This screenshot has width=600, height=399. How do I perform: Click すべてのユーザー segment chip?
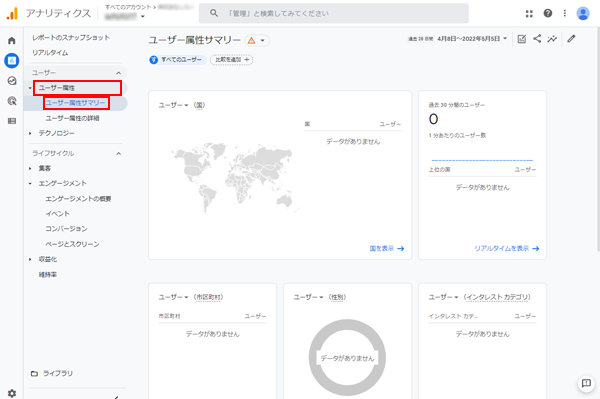click(177, 60)
